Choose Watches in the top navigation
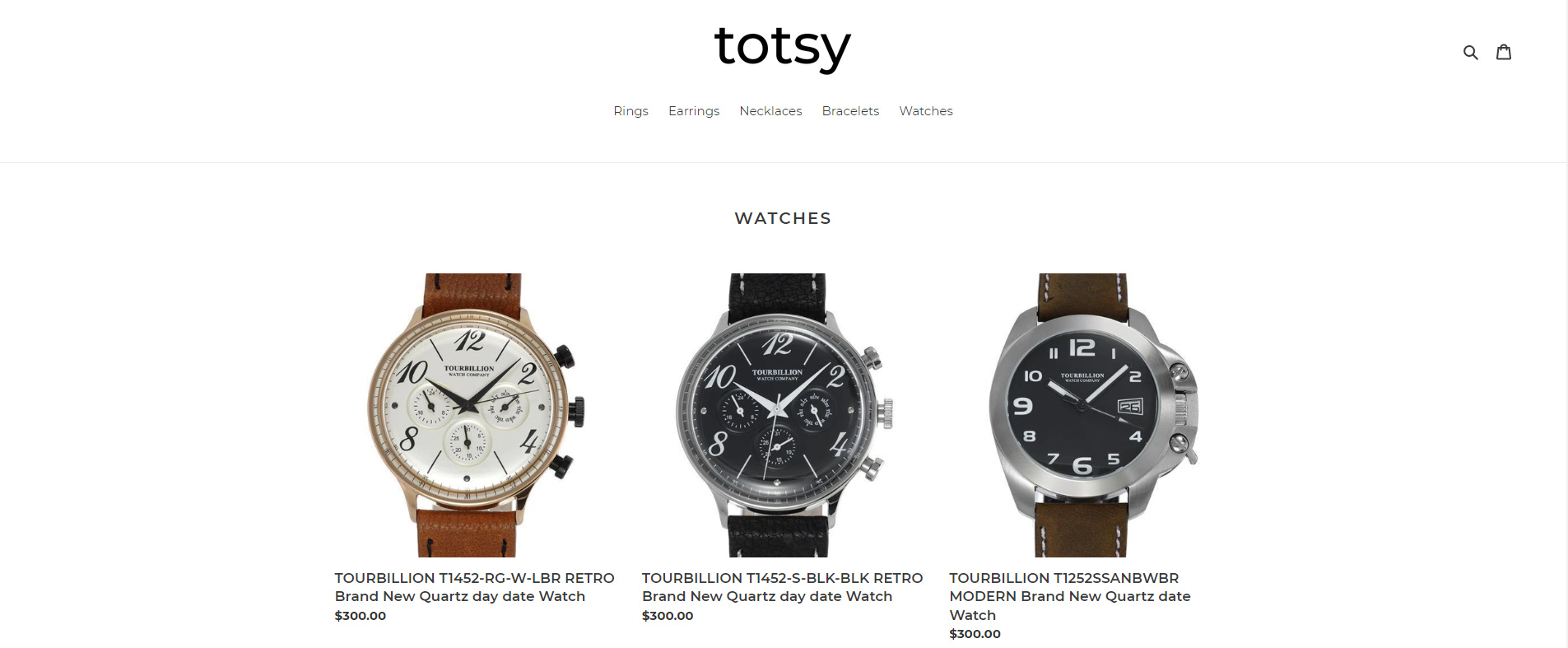The image size is (1568, 648). [926, 111]
